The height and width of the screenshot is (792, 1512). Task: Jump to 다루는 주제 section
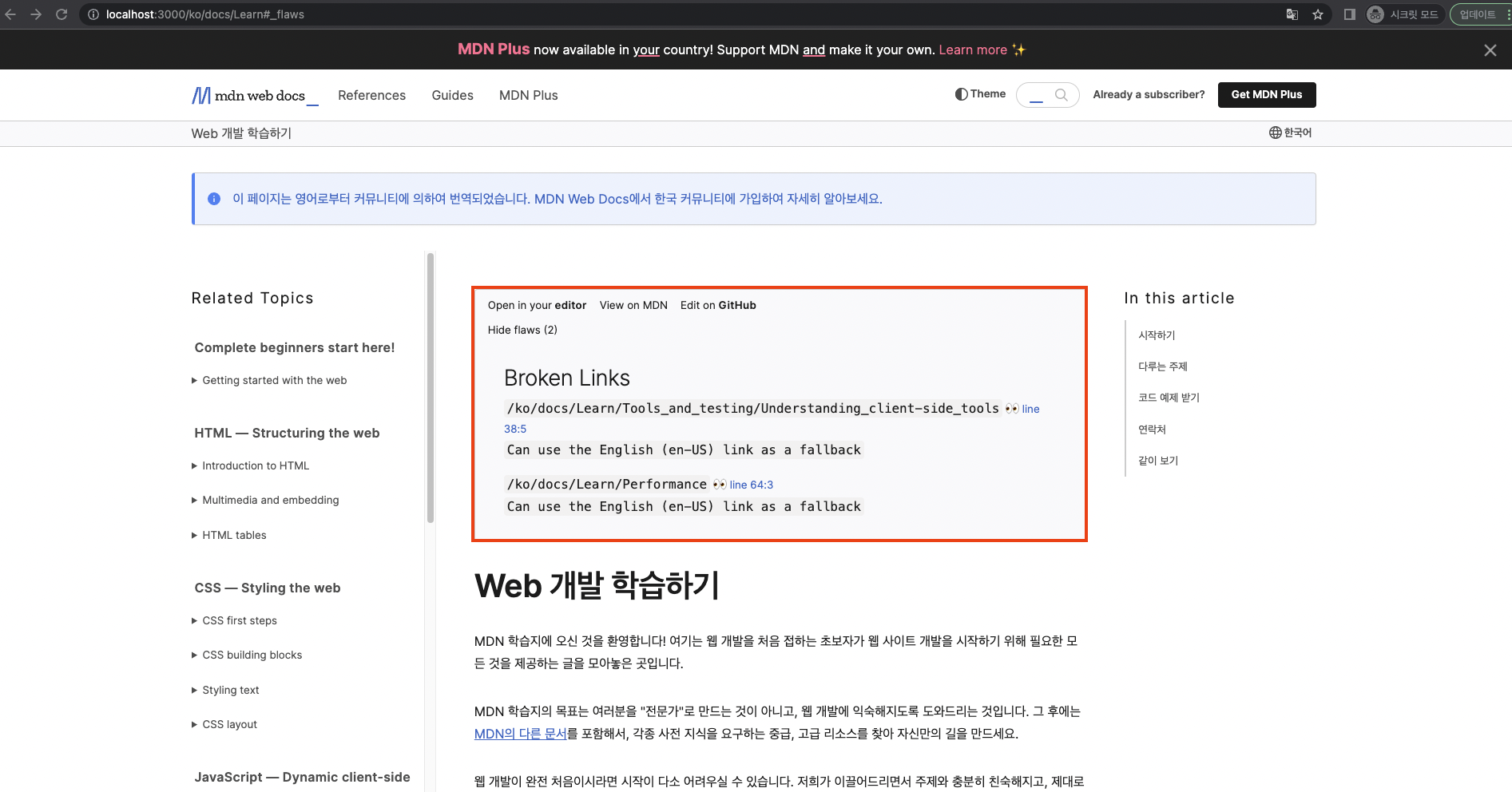pos(1163,366)
